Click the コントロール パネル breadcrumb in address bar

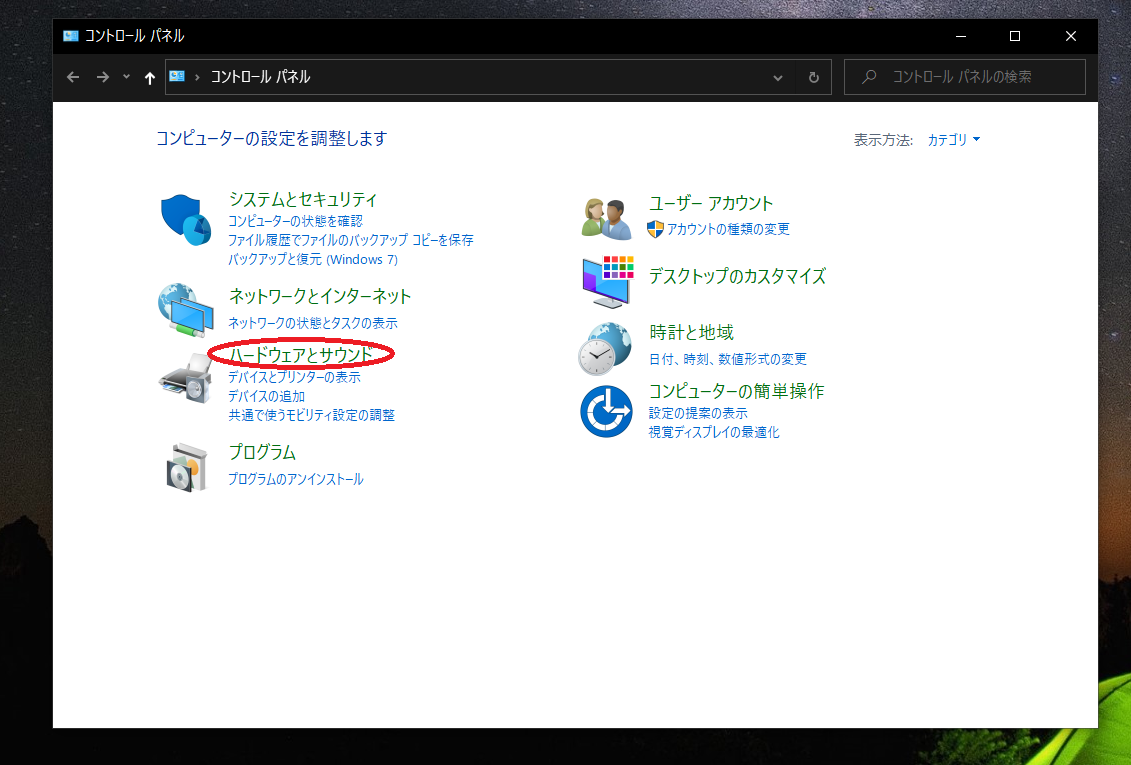(x=260, y=77)
